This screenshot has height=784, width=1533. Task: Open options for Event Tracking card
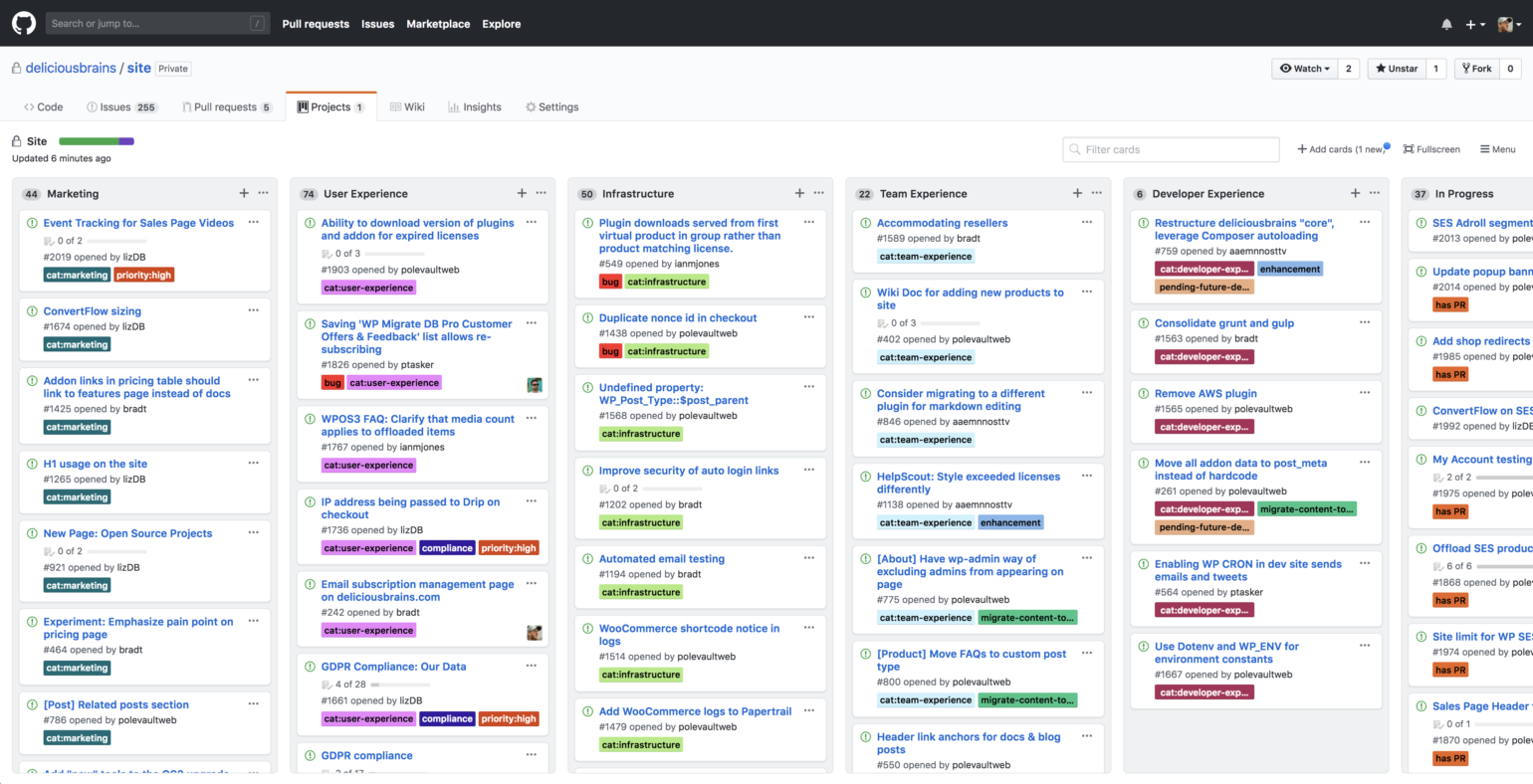click(254, 222)
